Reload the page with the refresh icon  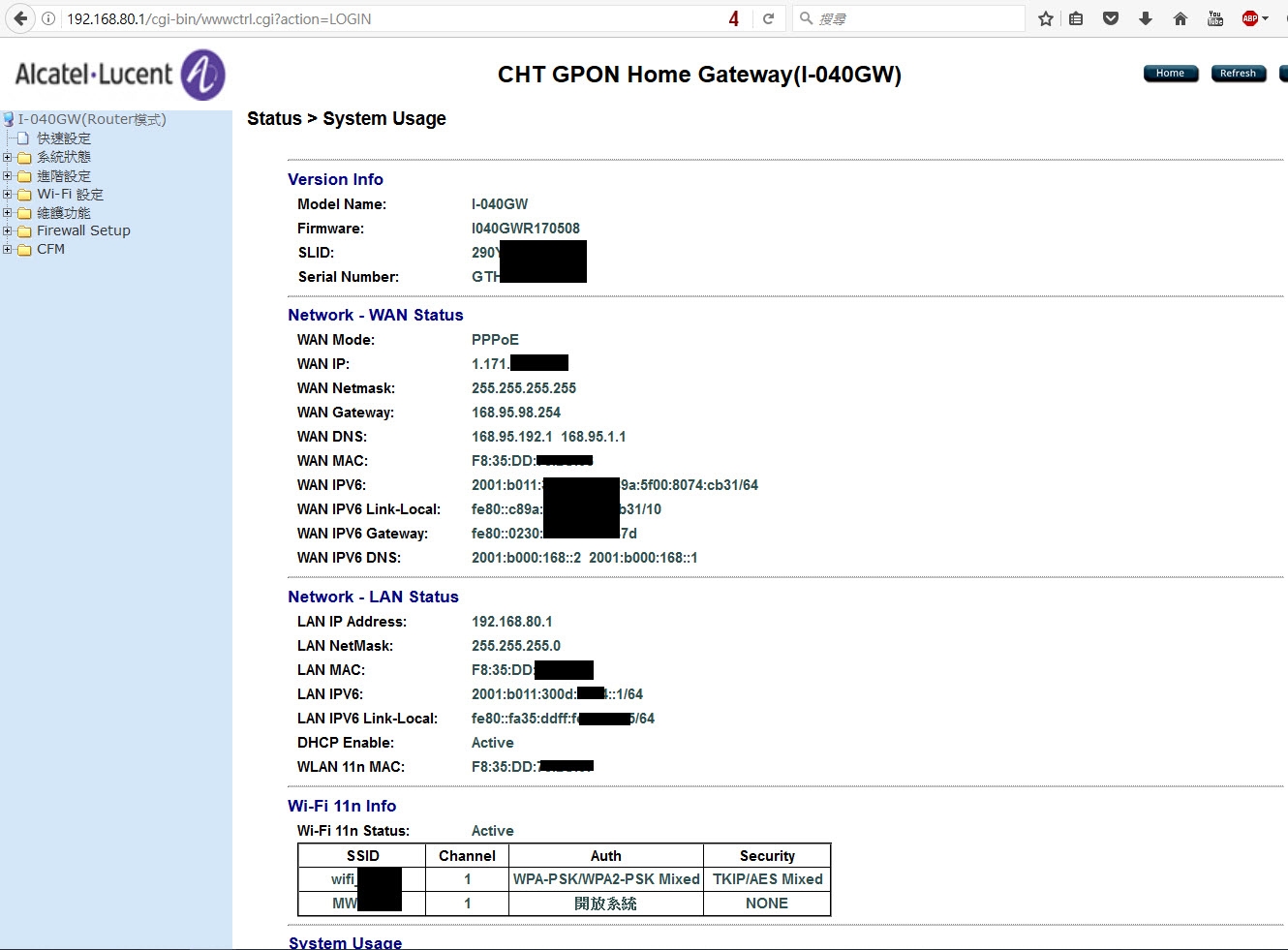[768, 18]
